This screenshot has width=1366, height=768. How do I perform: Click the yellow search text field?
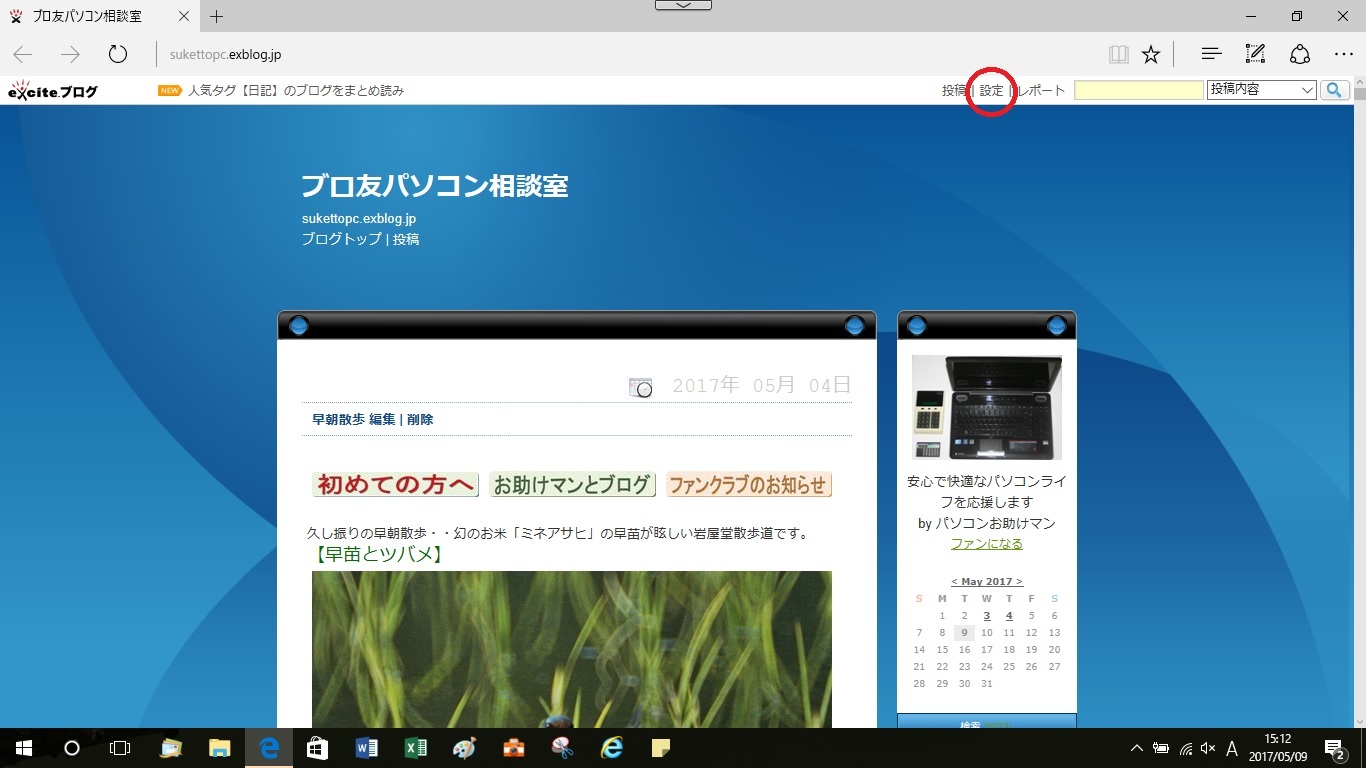[x=1139, y=90]
